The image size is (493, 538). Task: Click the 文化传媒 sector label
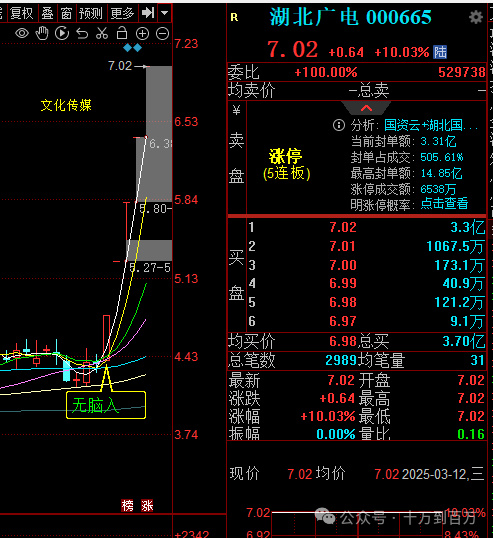click(x=66, y=105)
